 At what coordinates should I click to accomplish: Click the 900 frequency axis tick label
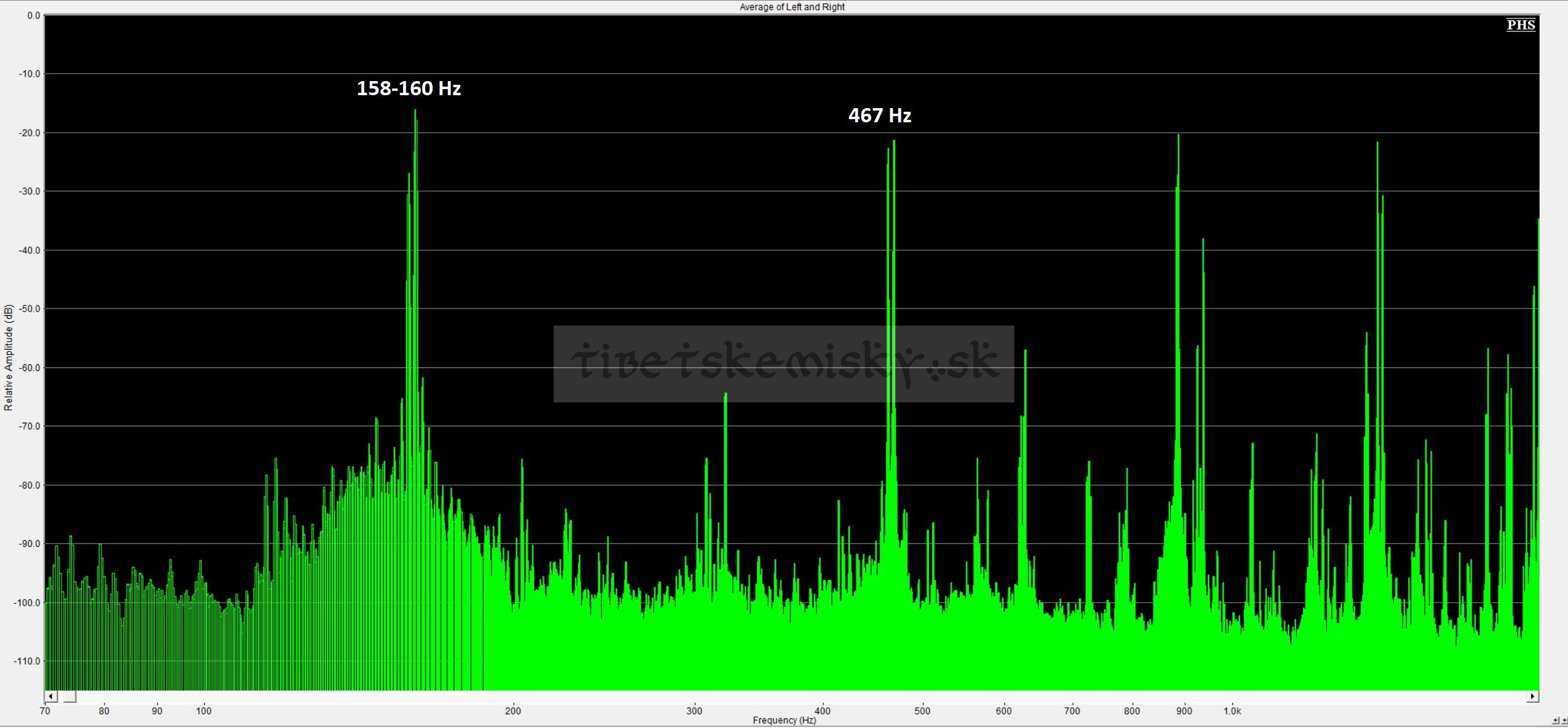1184,711
